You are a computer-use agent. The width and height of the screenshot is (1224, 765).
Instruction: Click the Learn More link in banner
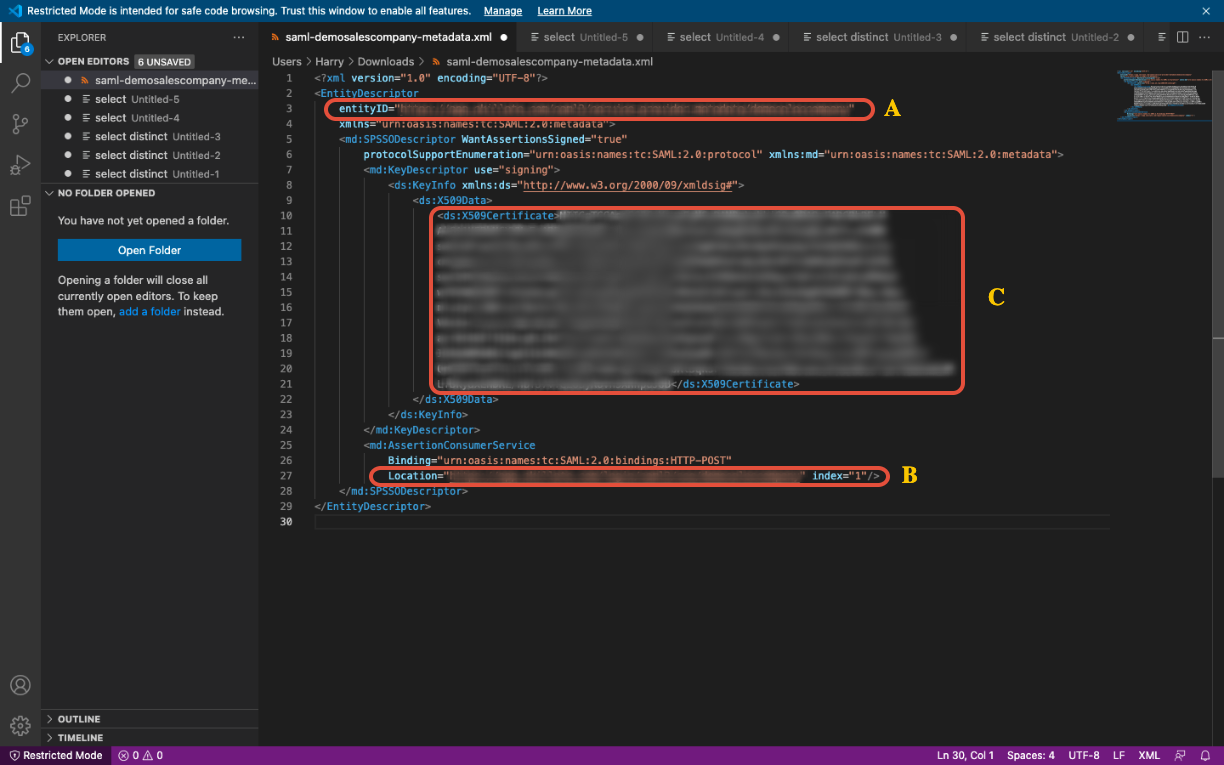coord(564,11)
